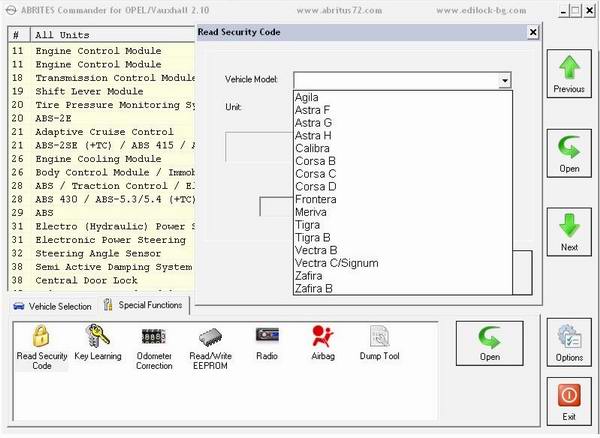
Task: Choose Agila from the model list
Action: tap(403, 97)
